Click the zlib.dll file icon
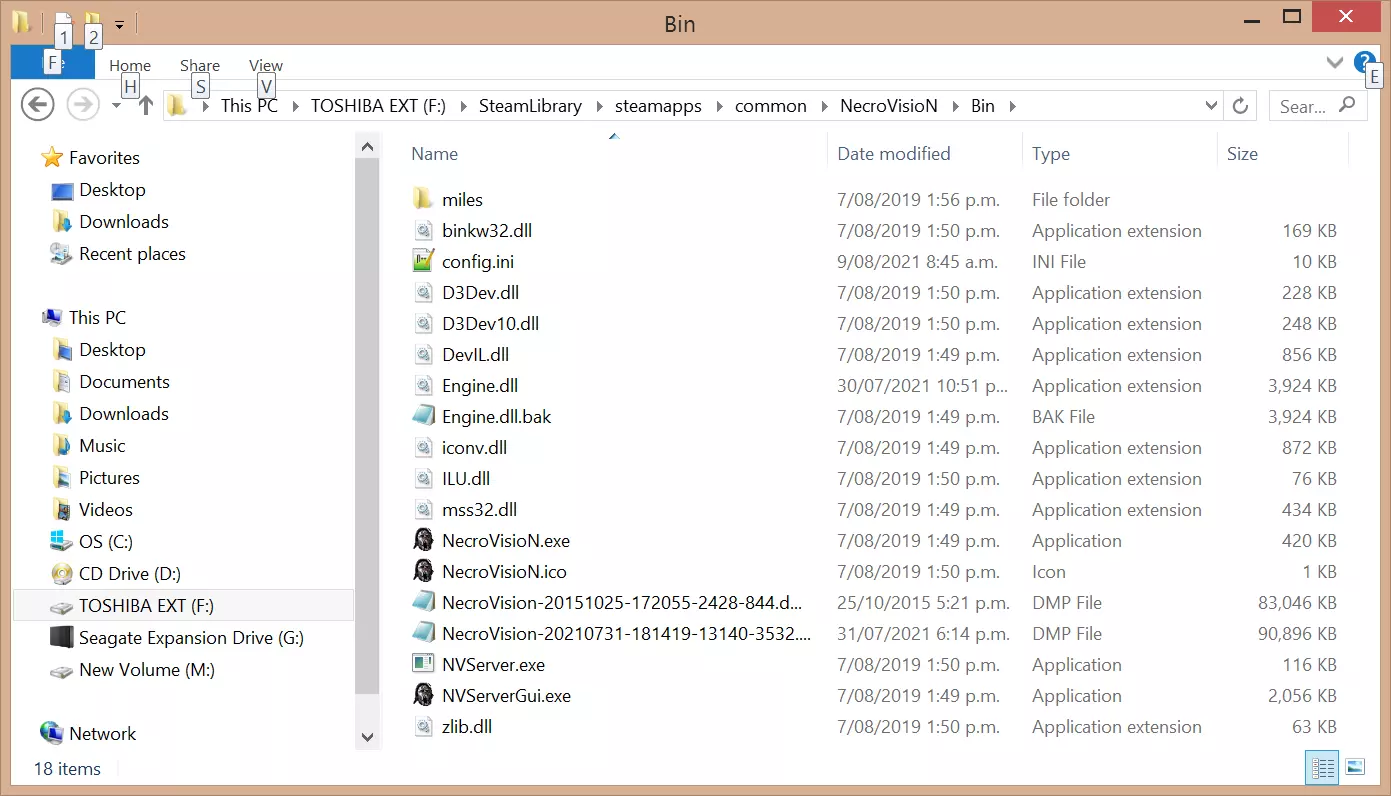Viewport: 1391px width, 796px height. coord(423,726)
